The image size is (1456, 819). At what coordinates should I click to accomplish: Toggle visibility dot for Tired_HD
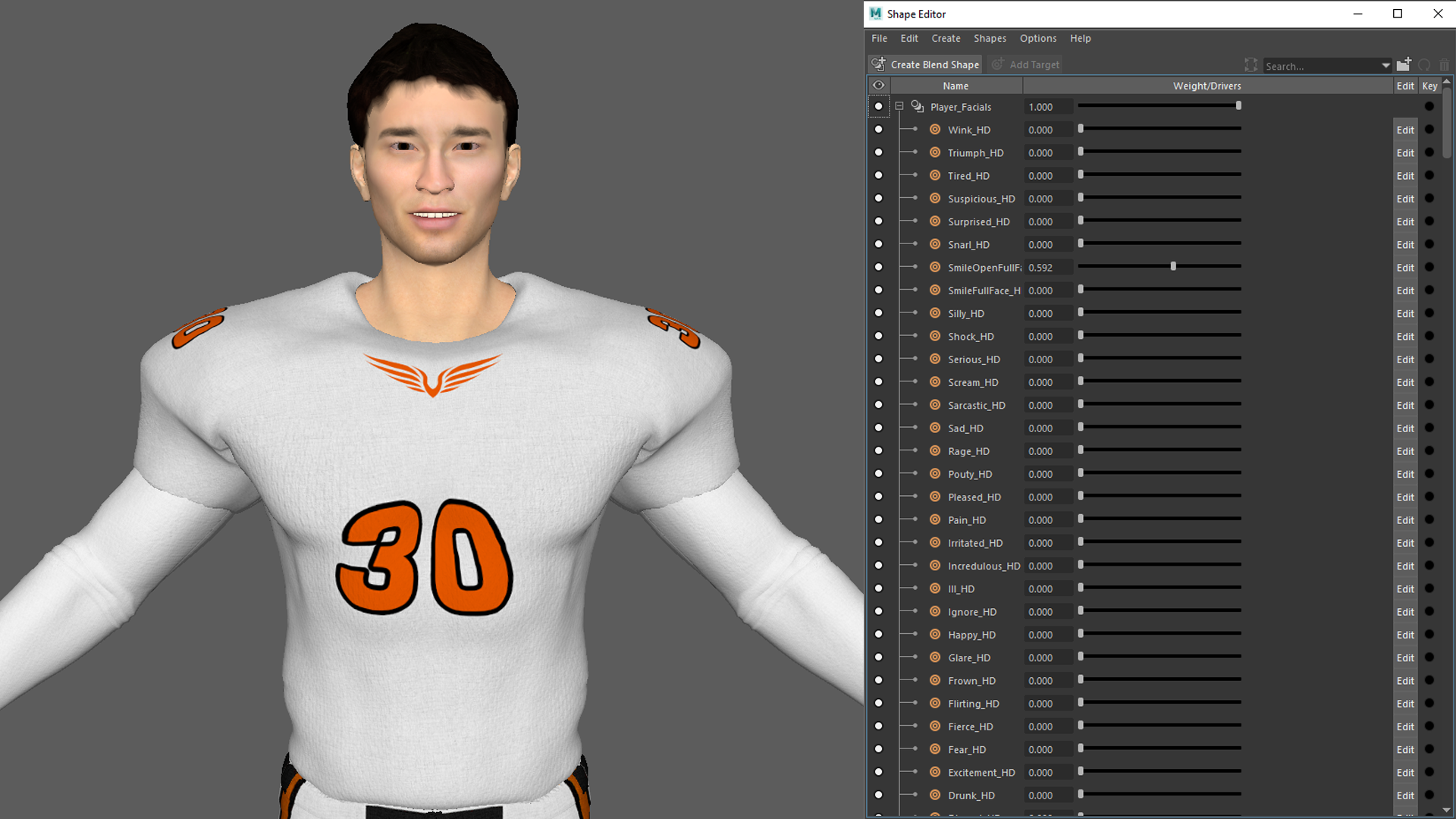point(879,176)
